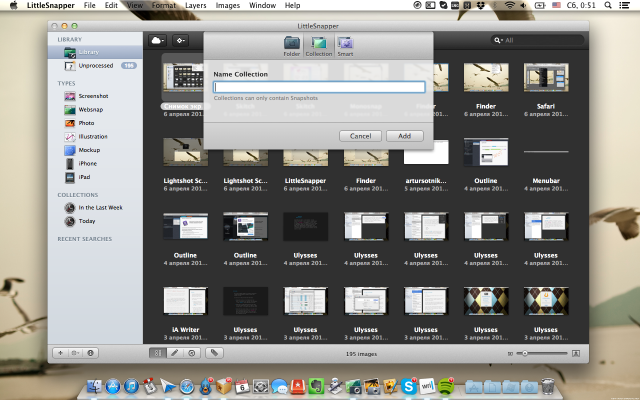Open the gear action dropdown in toolbar
The width and height of the screenshot is (640, 400).
pyautogui.click(x=181, y=40)
